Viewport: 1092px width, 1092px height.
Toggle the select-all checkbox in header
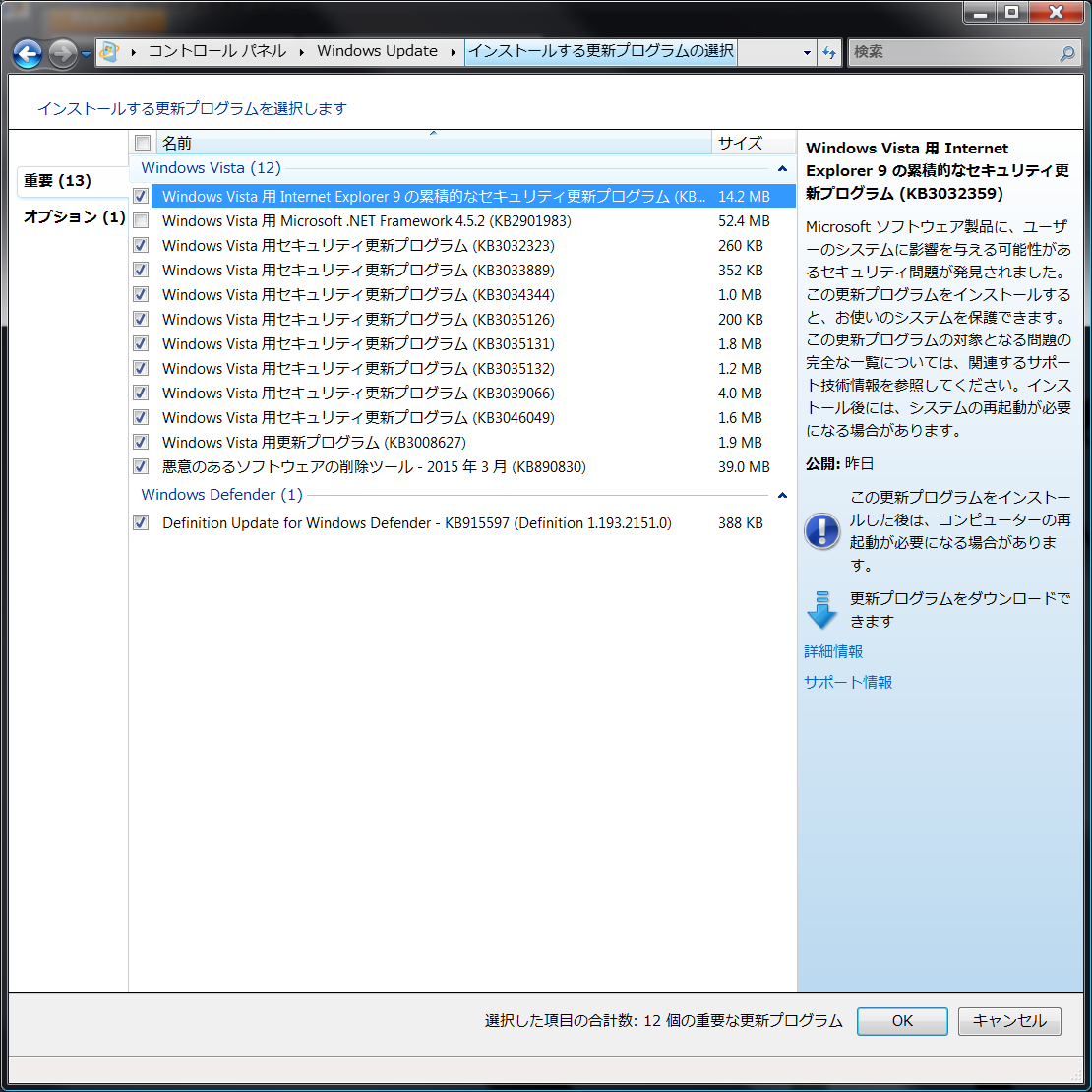click(143, 143)
